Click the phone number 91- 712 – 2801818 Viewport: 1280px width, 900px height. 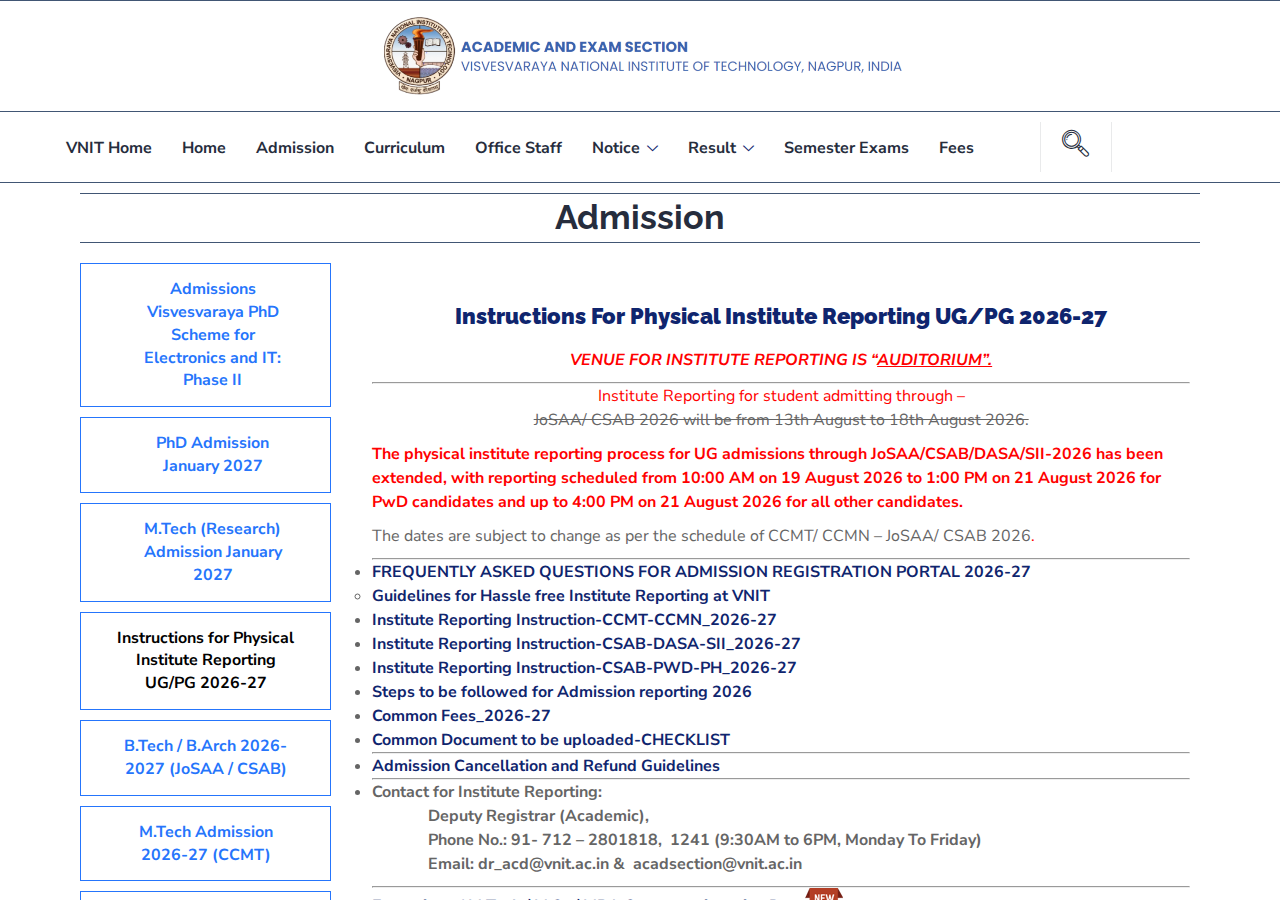click(585, 840)
